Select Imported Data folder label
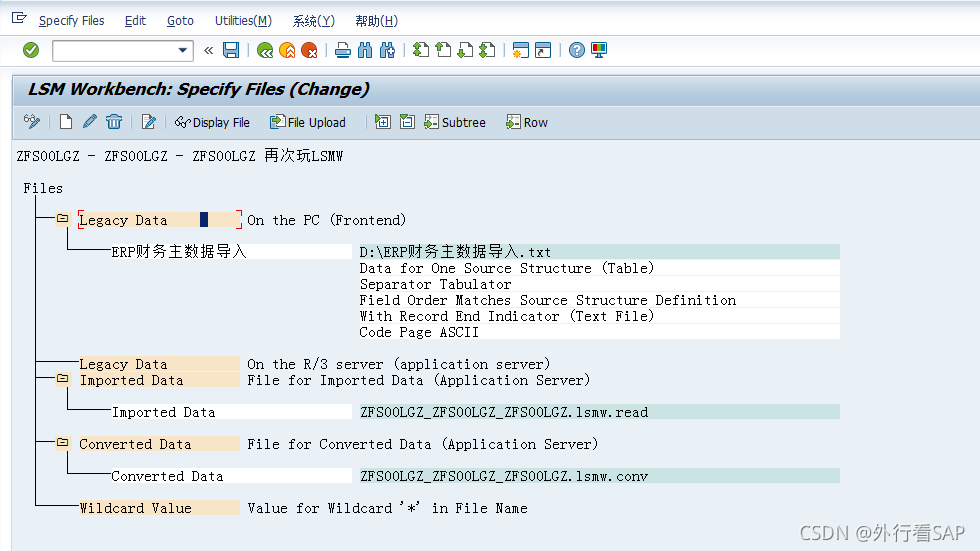The width and height of the screenshot is (980, 551). (159, 380)
